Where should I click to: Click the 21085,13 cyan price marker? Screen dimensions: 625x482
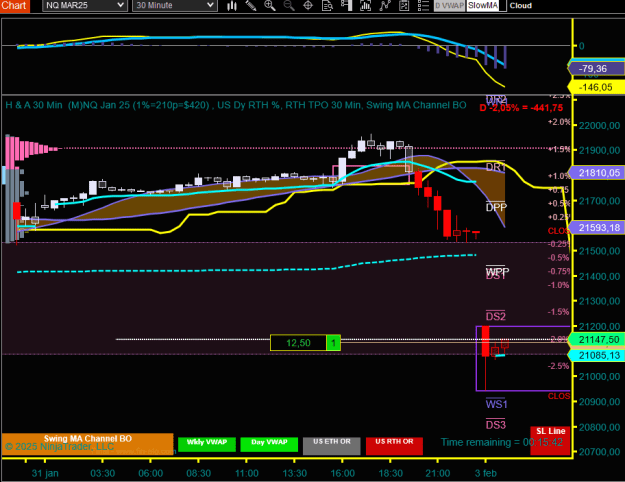(597, 355)
